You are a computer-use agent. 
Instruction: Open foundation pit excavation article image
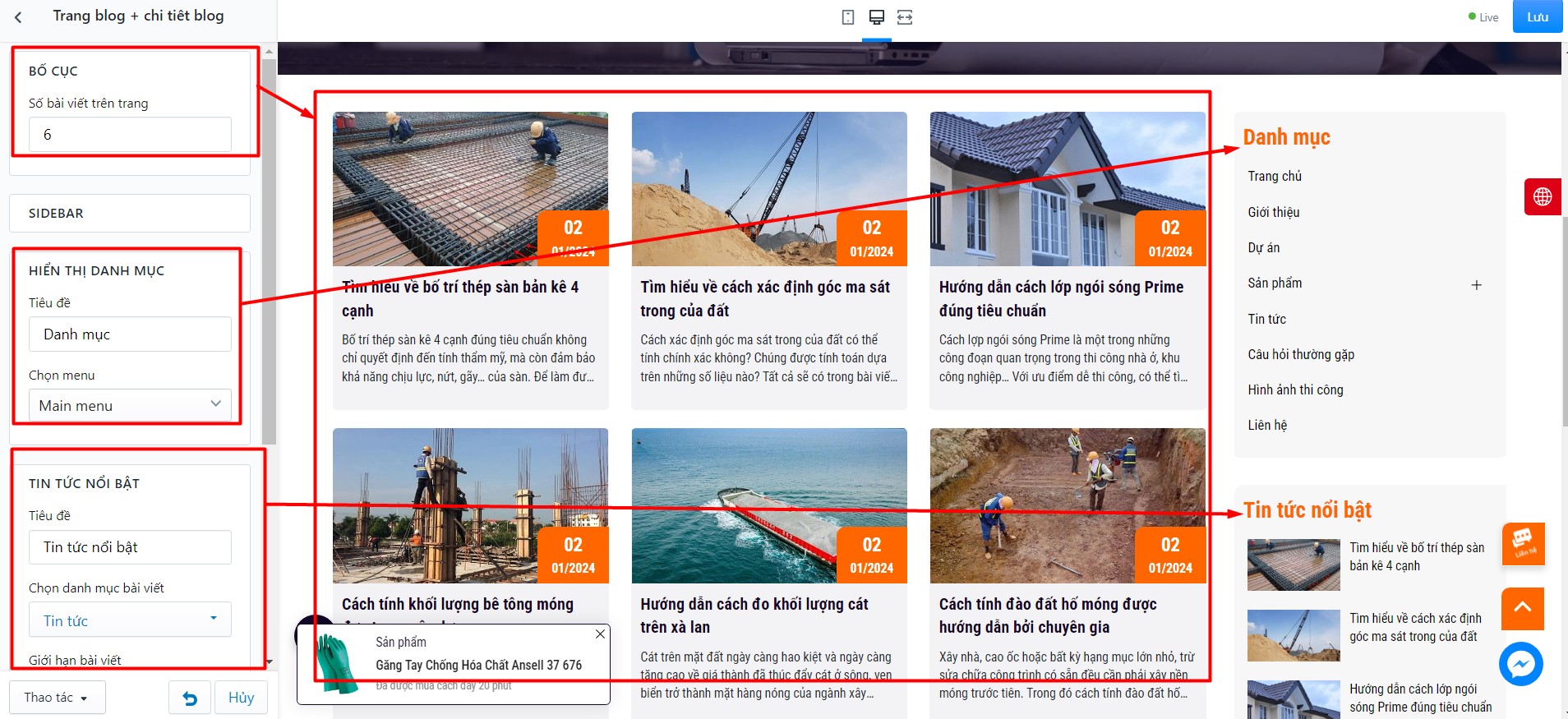click(1068, 505)
